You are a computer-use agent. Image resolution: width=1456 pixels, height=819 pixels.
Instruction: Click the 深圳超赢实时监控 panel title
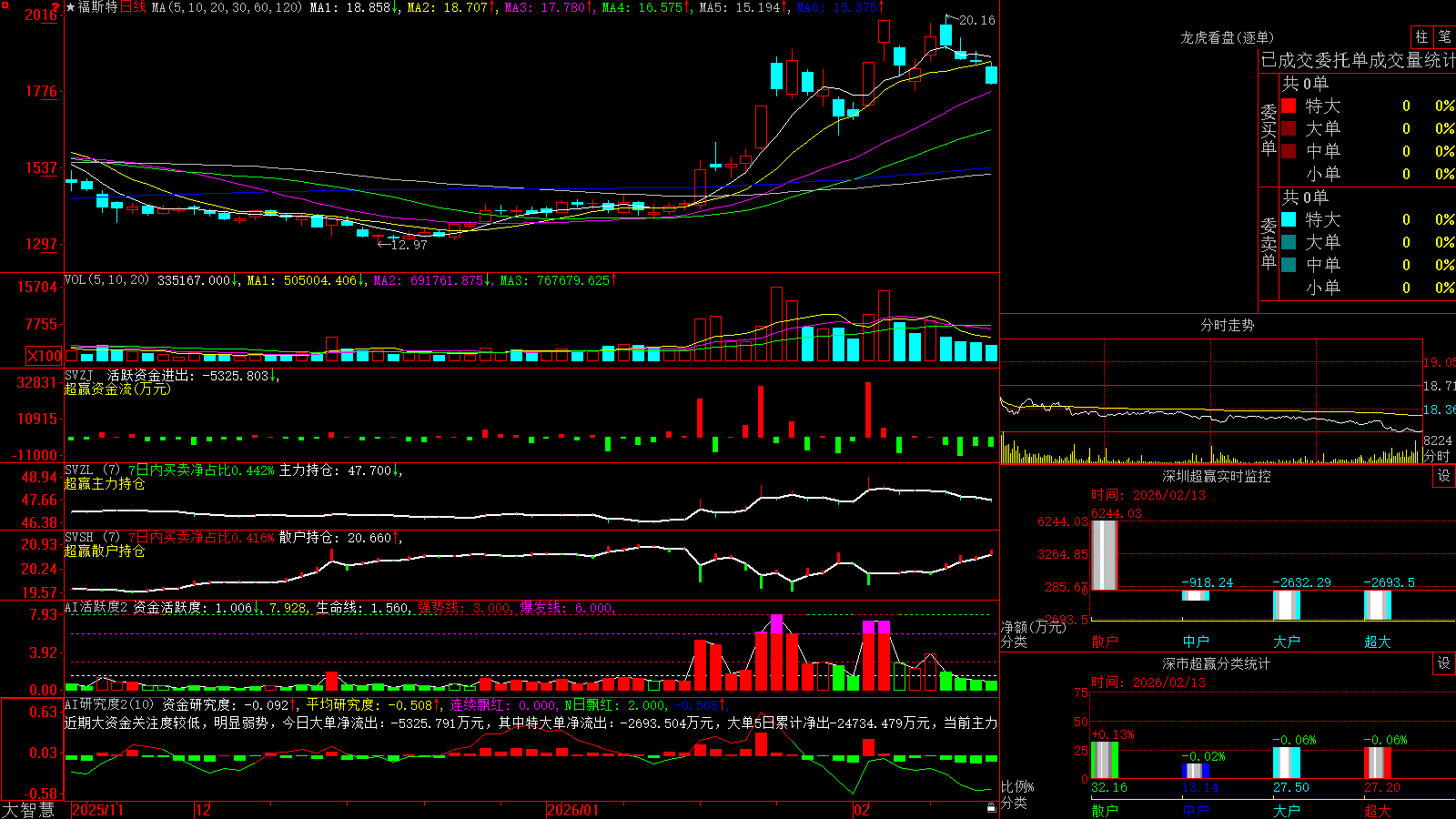pyautogui.click(x=1217, y=476)
